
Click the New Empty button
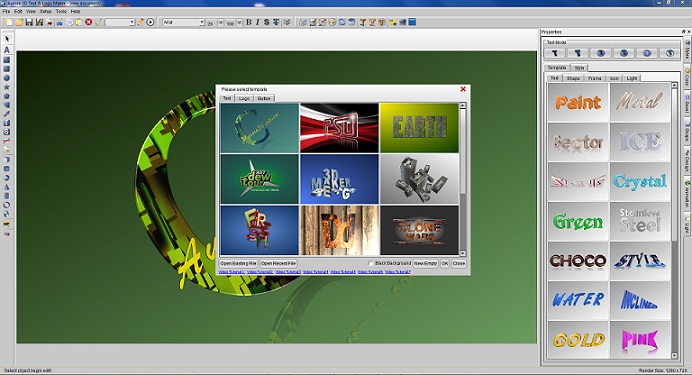coord(425,263)
